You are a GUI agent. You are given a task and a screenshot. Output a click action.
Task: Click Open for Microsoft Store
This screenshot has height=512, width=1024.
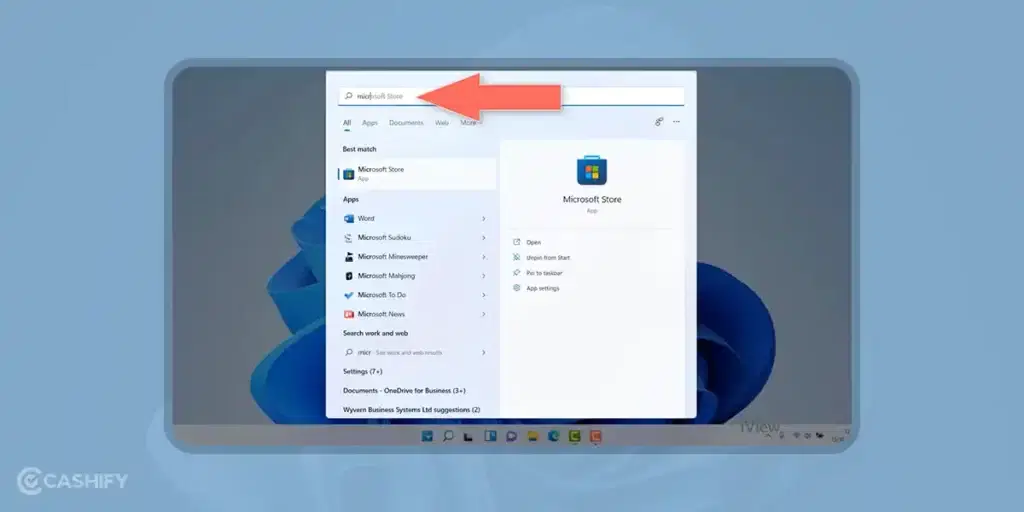click(534, 242)
